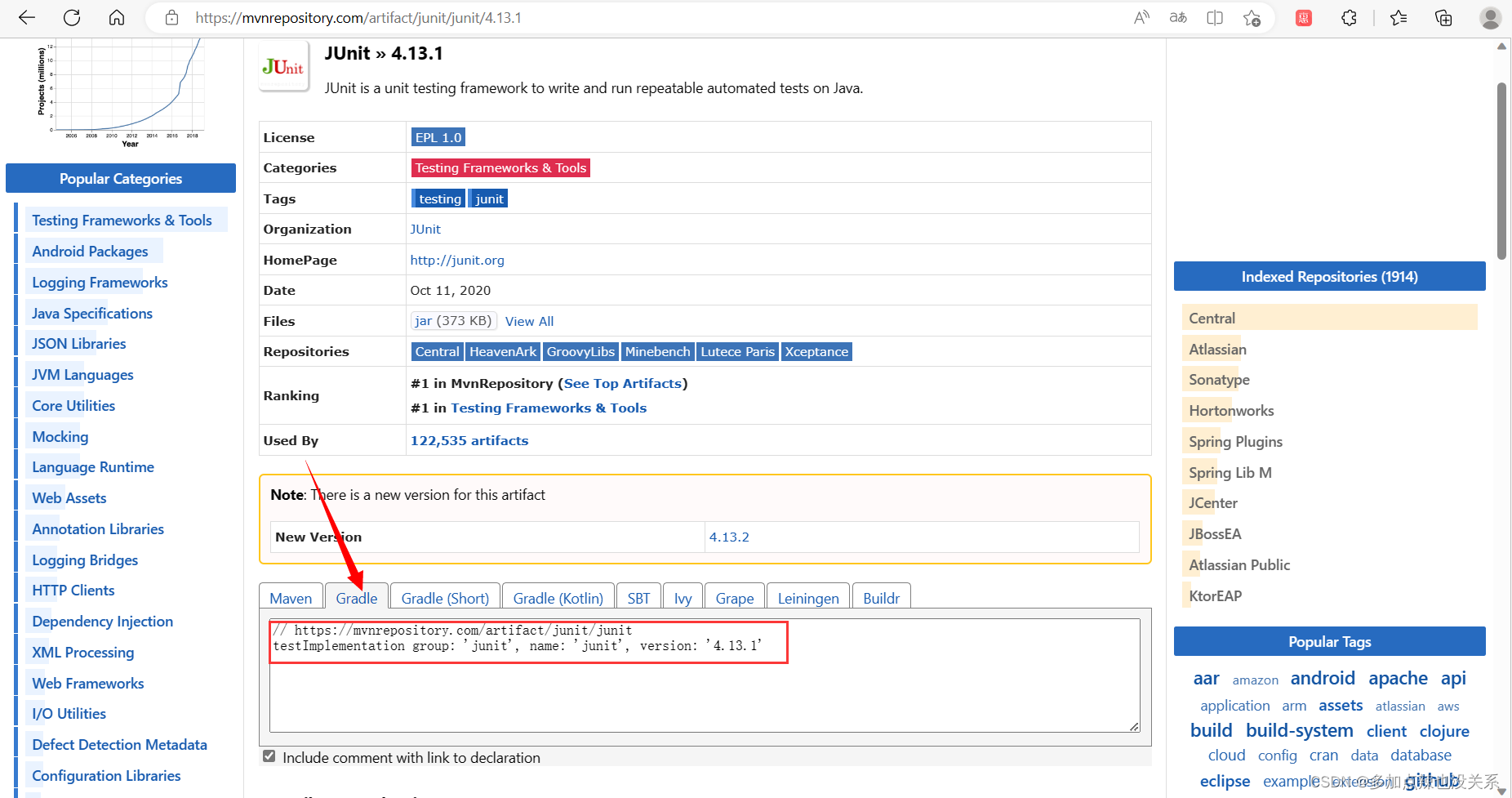Click the clojure popular tag
Viewport: 1512px width, 798px height.
(x=1444, y=731)
